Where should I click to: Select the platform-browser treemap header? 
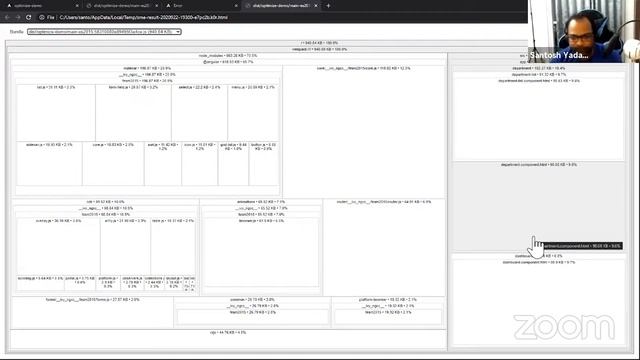tap(388, 300)
